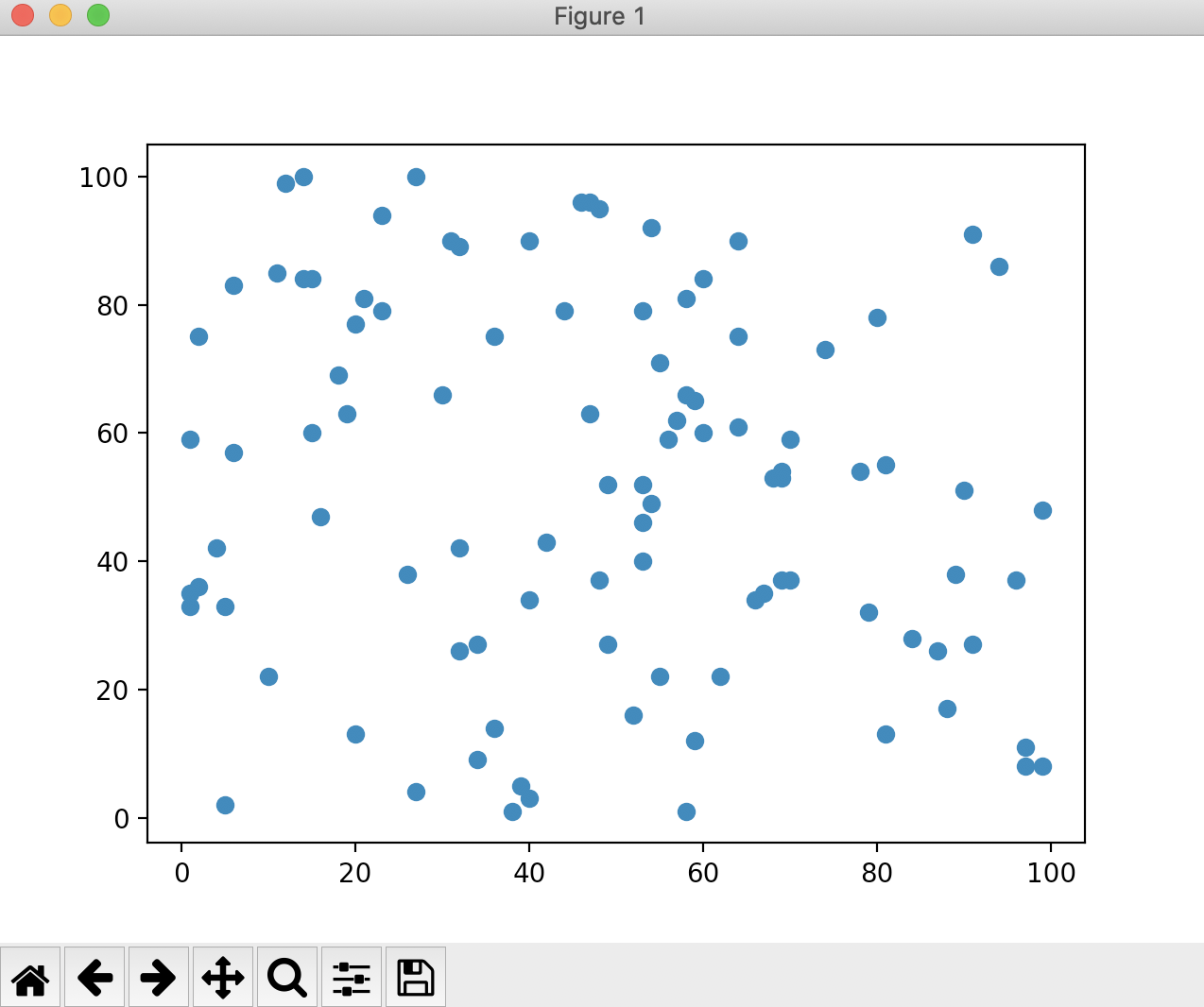Activate the Pan axes tool

point(223,977)
